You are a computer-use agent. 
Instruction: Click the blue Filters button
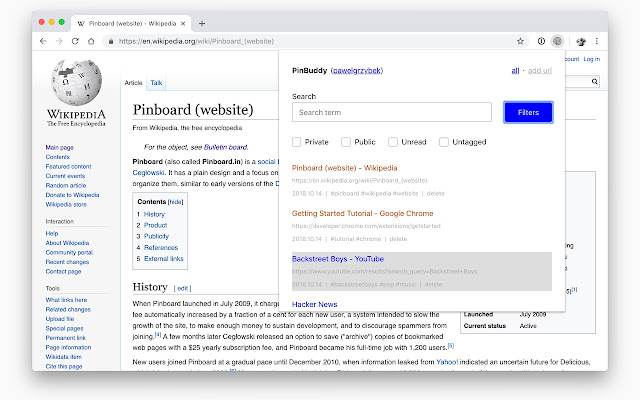[x=528, y=112]
